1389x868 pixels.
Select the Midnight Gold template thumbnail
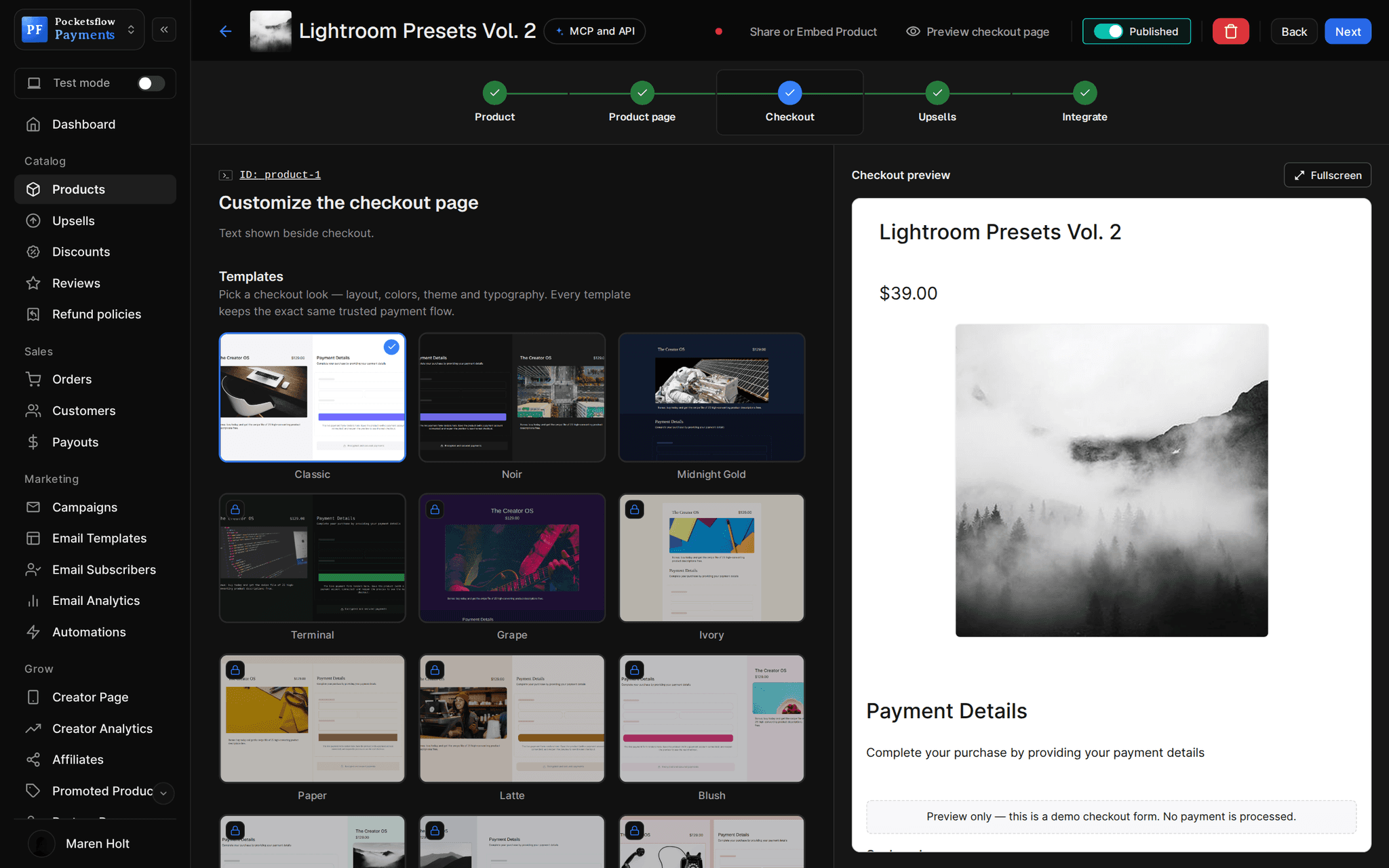pos(711,397)
